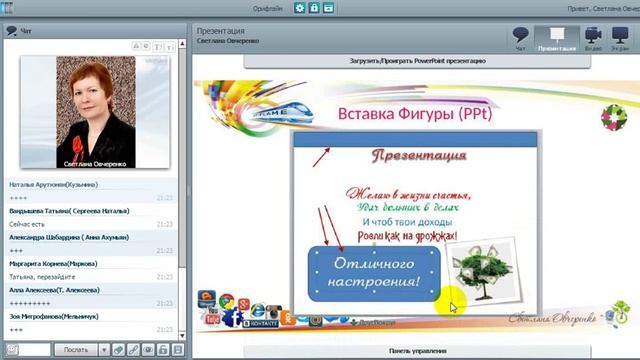Open the dropdown arrow next to Послать

click(x=104, y=350)
